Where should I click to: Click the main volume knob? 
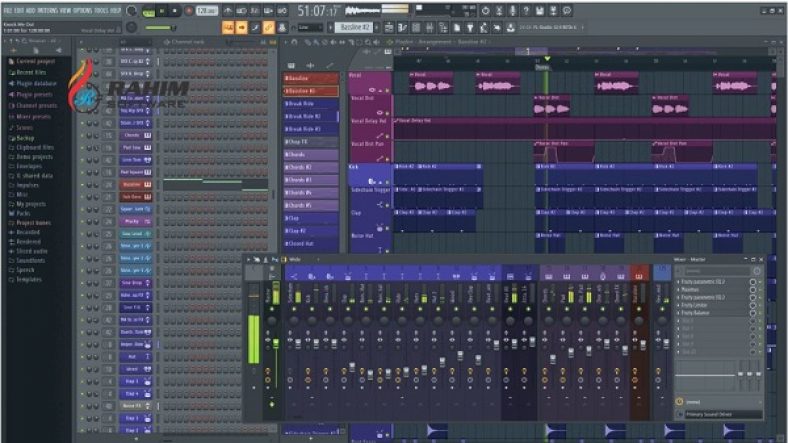pyautogui.click(x=132, y=11)
